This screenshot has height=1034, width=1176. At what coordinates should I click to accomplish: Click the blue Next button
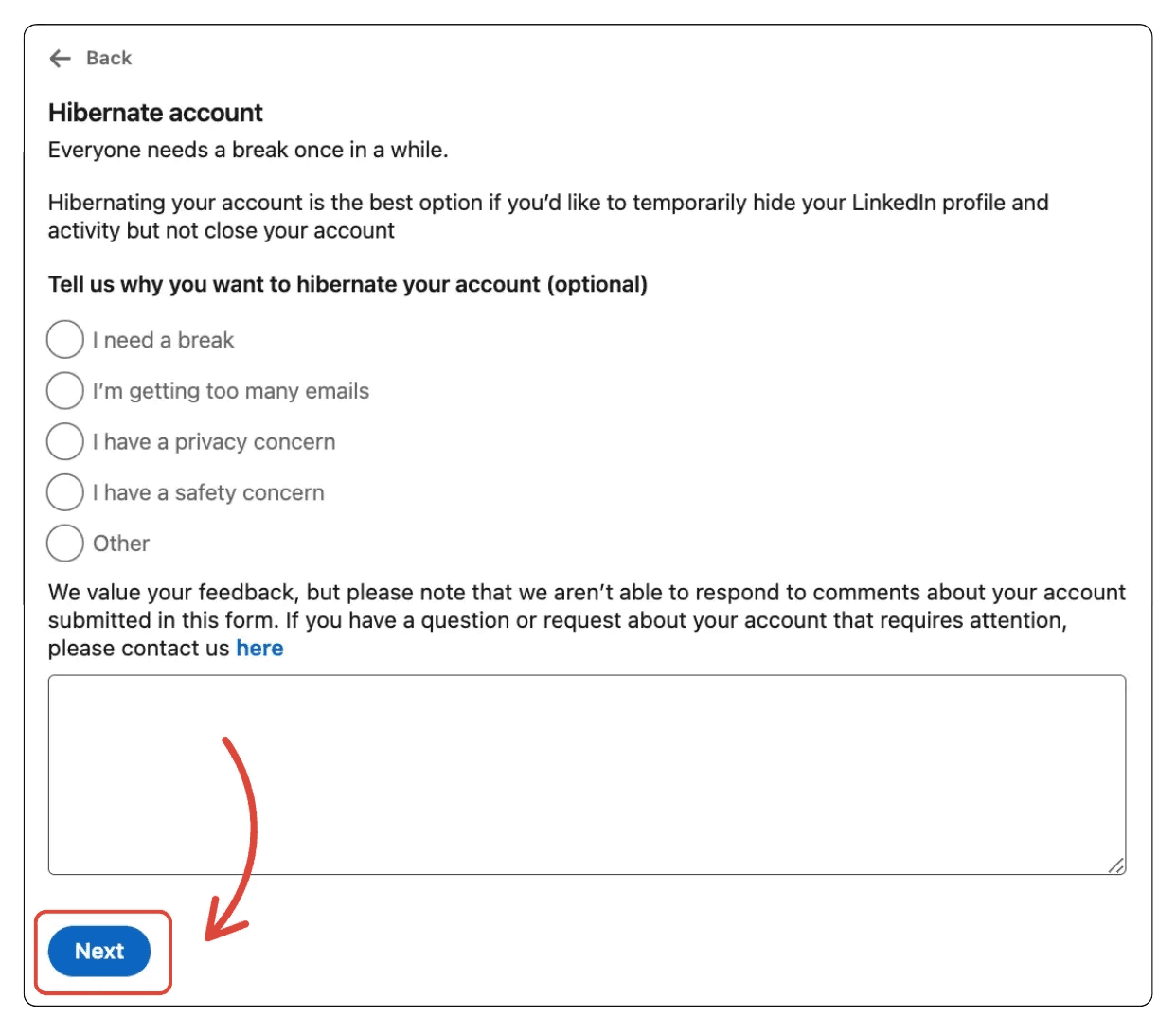pos(99,952)
